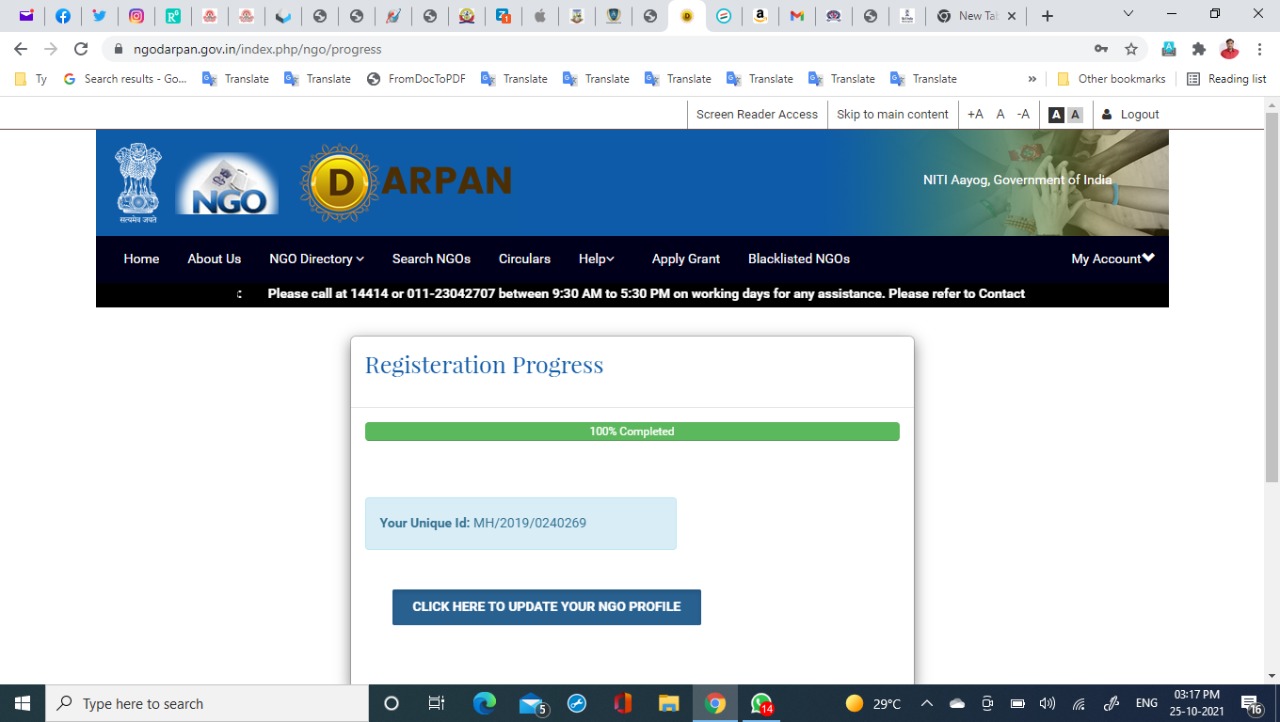
Task: Click the saved password key icon
Action: click(x=1101, y=49)
